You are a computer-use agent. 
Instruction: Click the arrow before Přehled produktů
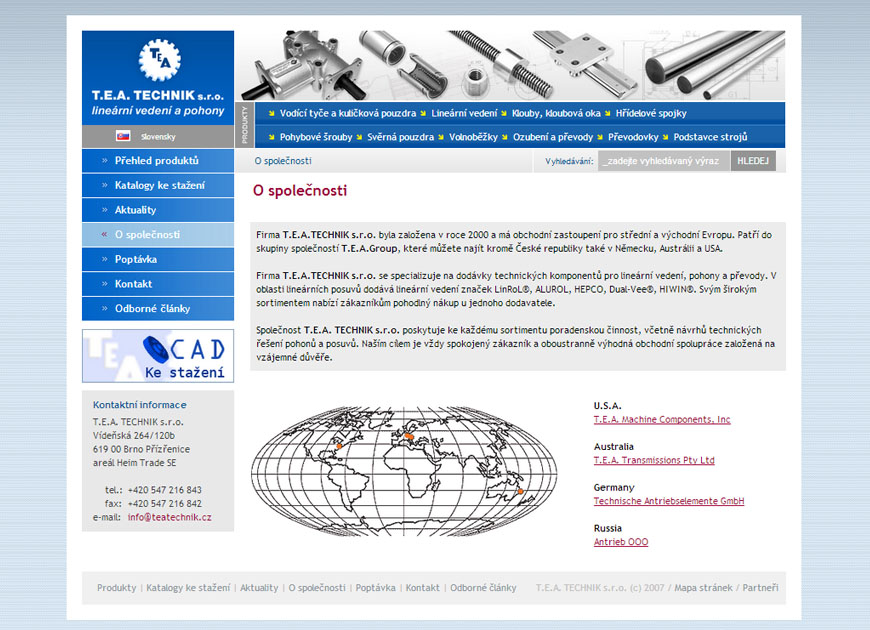(x=104, y=160)
